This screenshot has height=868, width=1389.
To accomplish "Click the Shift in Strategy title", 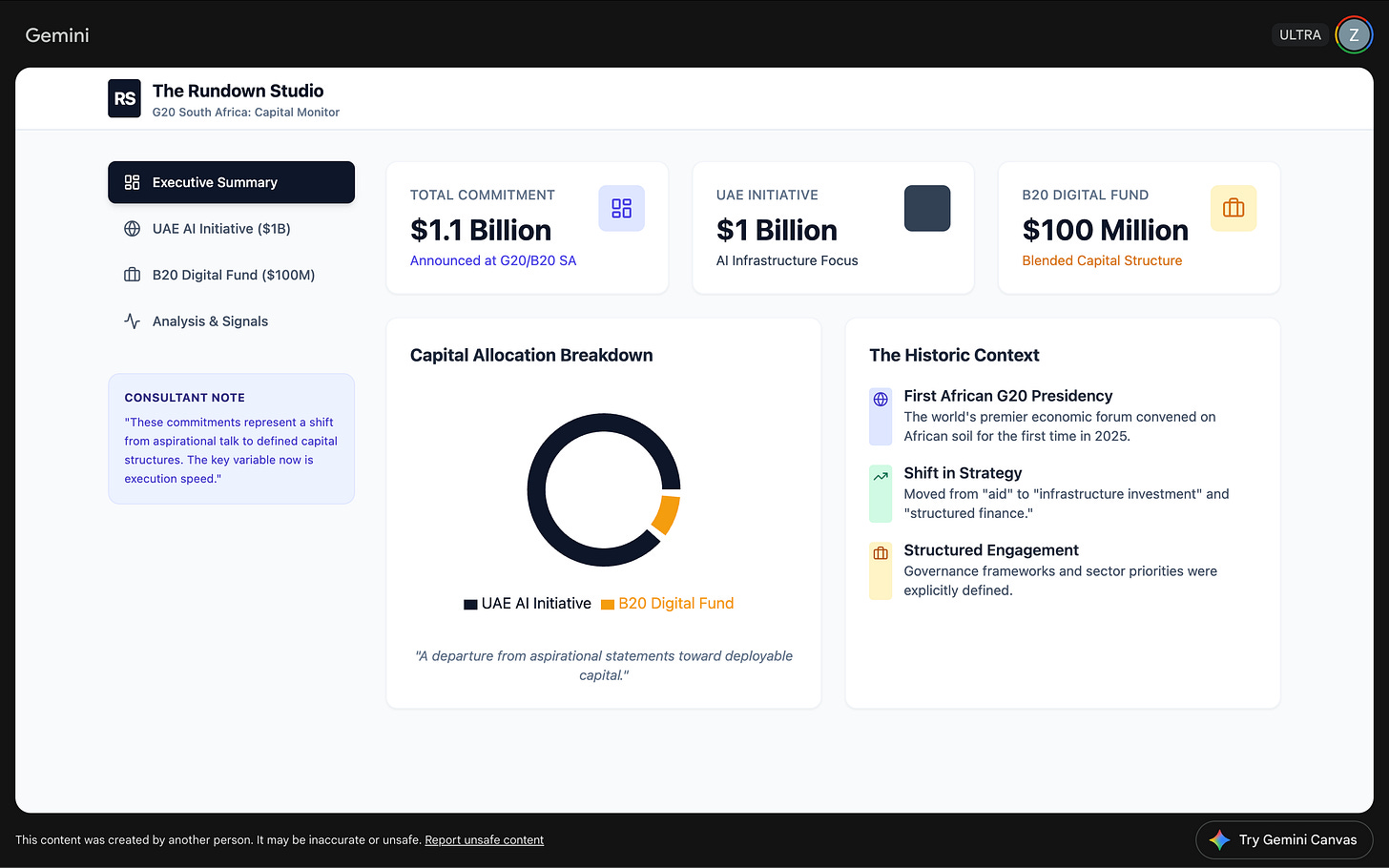I will (963, 473).
